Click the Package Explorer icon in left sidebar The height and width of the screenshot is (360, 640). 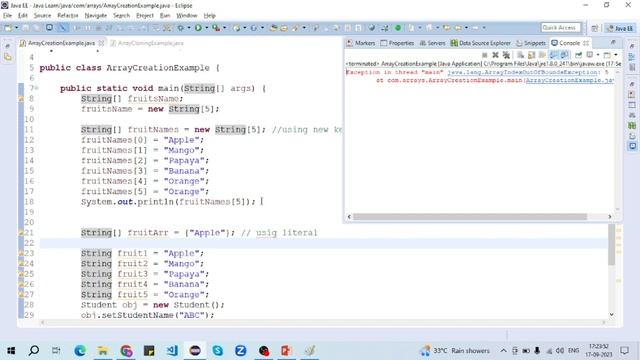click(8, 57)
